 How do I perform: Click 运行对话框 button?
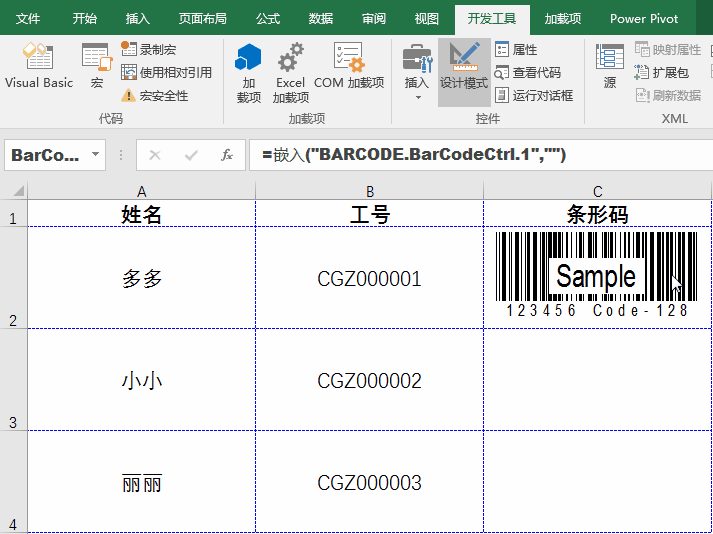[534, 96]
